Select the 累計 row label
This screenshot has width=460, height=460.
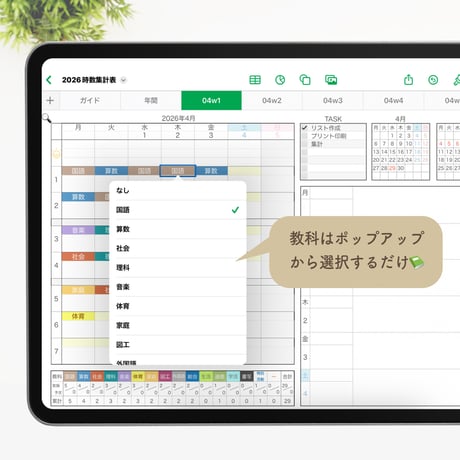point(57,401)
